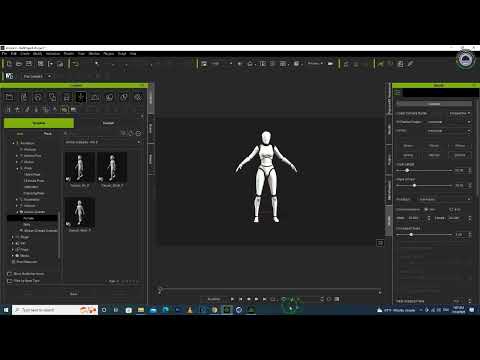Click the mini viewport icon at viewport corner
Viewport: 480px width, 360px height.
[x=380, y=243]
